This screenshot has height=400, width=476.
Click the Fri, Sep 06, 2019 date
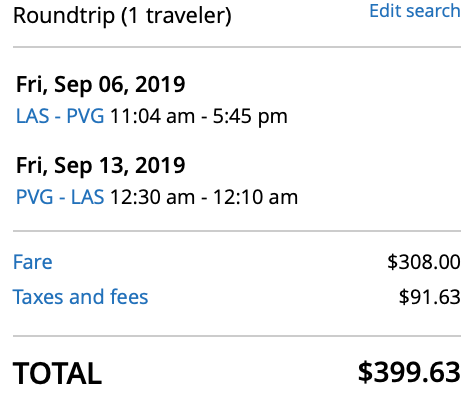(101, 84)
